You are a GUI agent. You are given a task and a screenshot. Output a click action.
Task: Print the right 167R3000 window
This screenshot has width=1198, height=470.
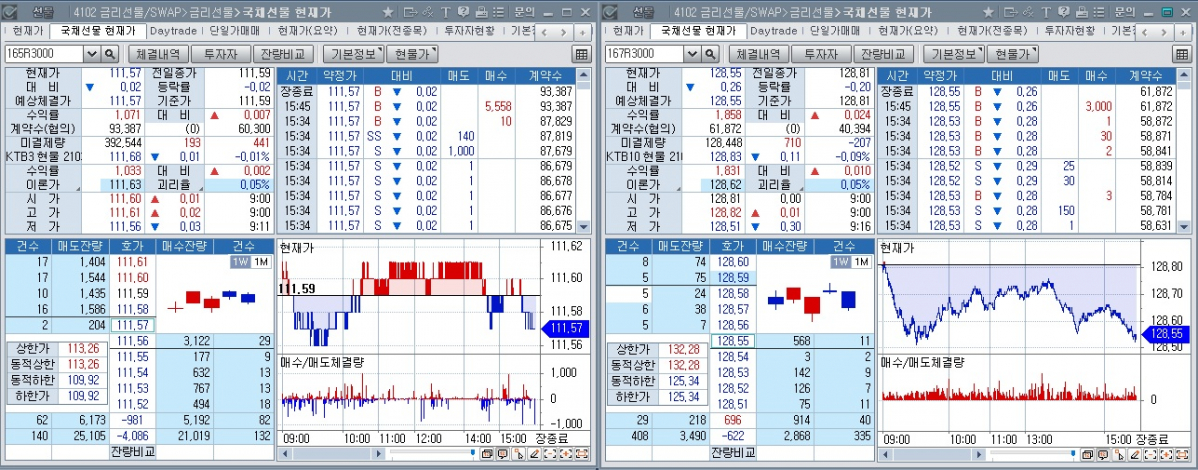[x=1081, y=12]
